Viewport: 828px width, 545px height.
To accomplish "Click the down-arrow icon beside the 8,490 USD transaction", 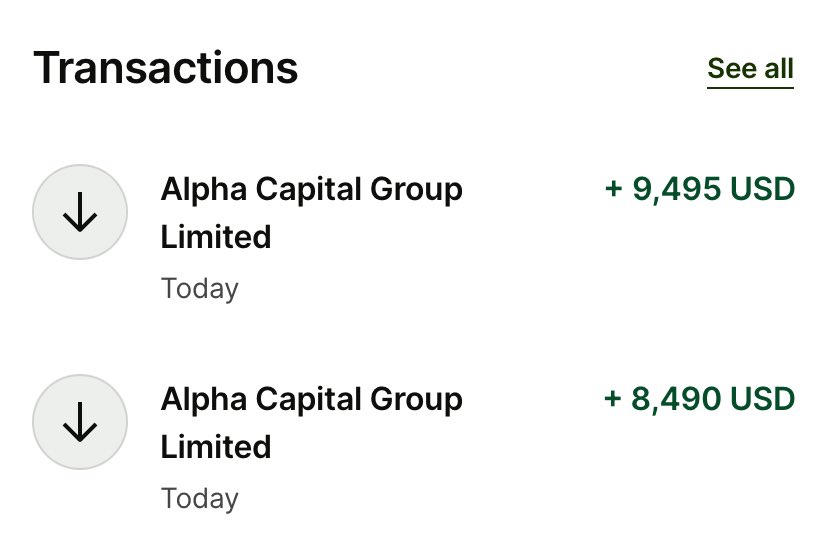I will [x=80, y=422].
